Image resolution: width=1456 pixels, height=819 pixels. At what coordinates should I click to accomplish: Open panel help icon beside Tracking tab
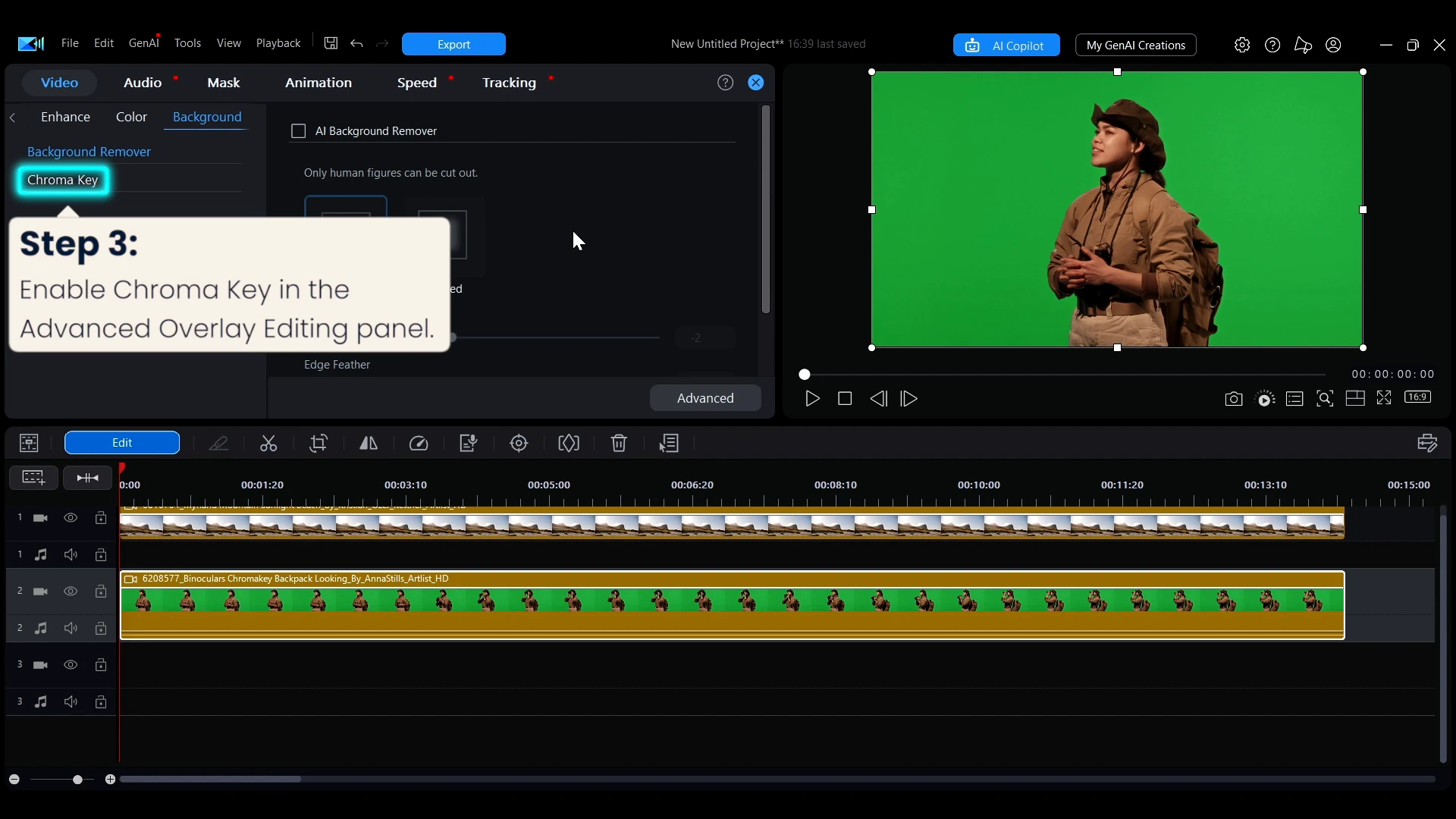tap(726, 83)
